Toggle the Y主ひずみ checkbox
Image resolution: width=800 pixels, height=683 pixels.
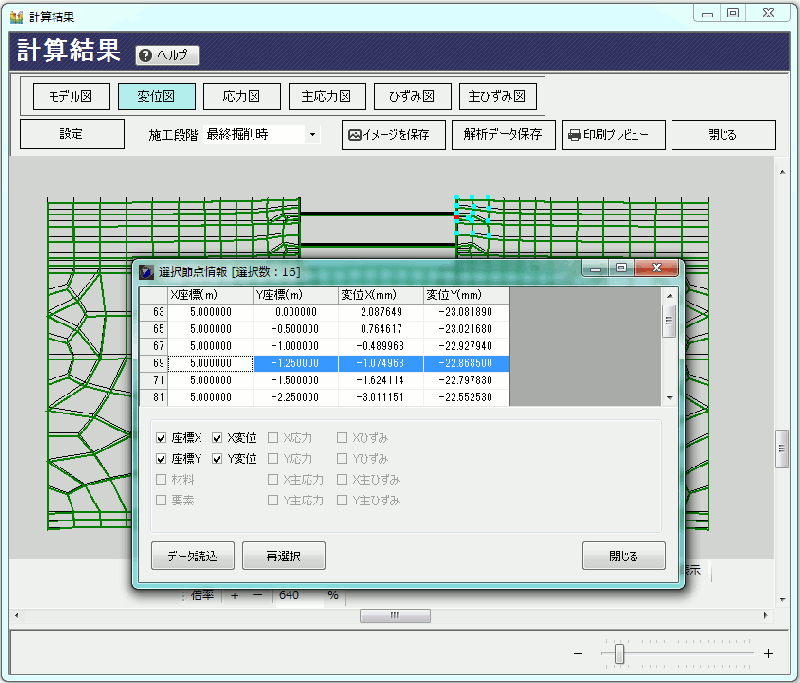click(342, 500)
